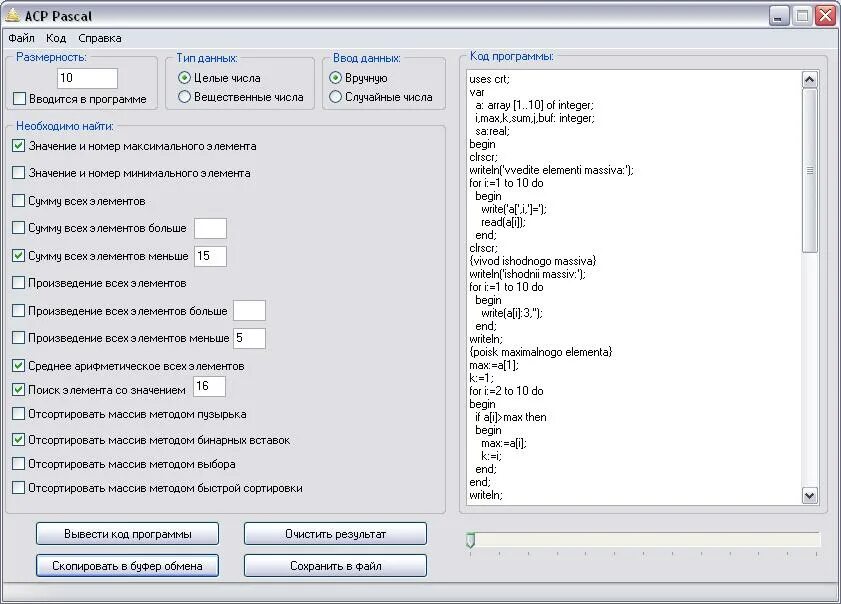This screenshot has width=841, height=604.
Task: Uncheck Поиск элемента со значением checkbox
Action: tap(18, 390)
